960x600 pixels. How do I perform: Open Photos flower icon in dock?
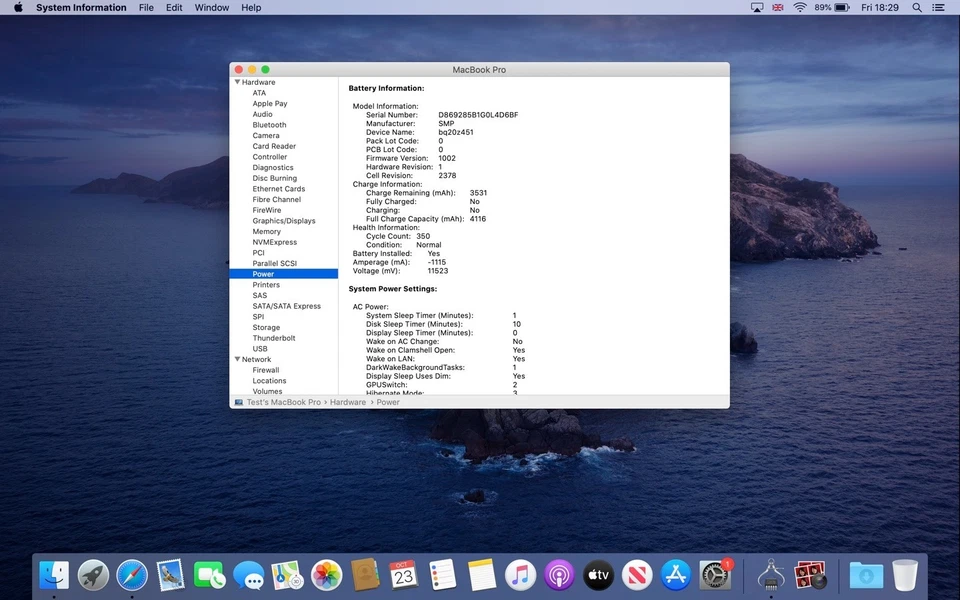point(326,576)
